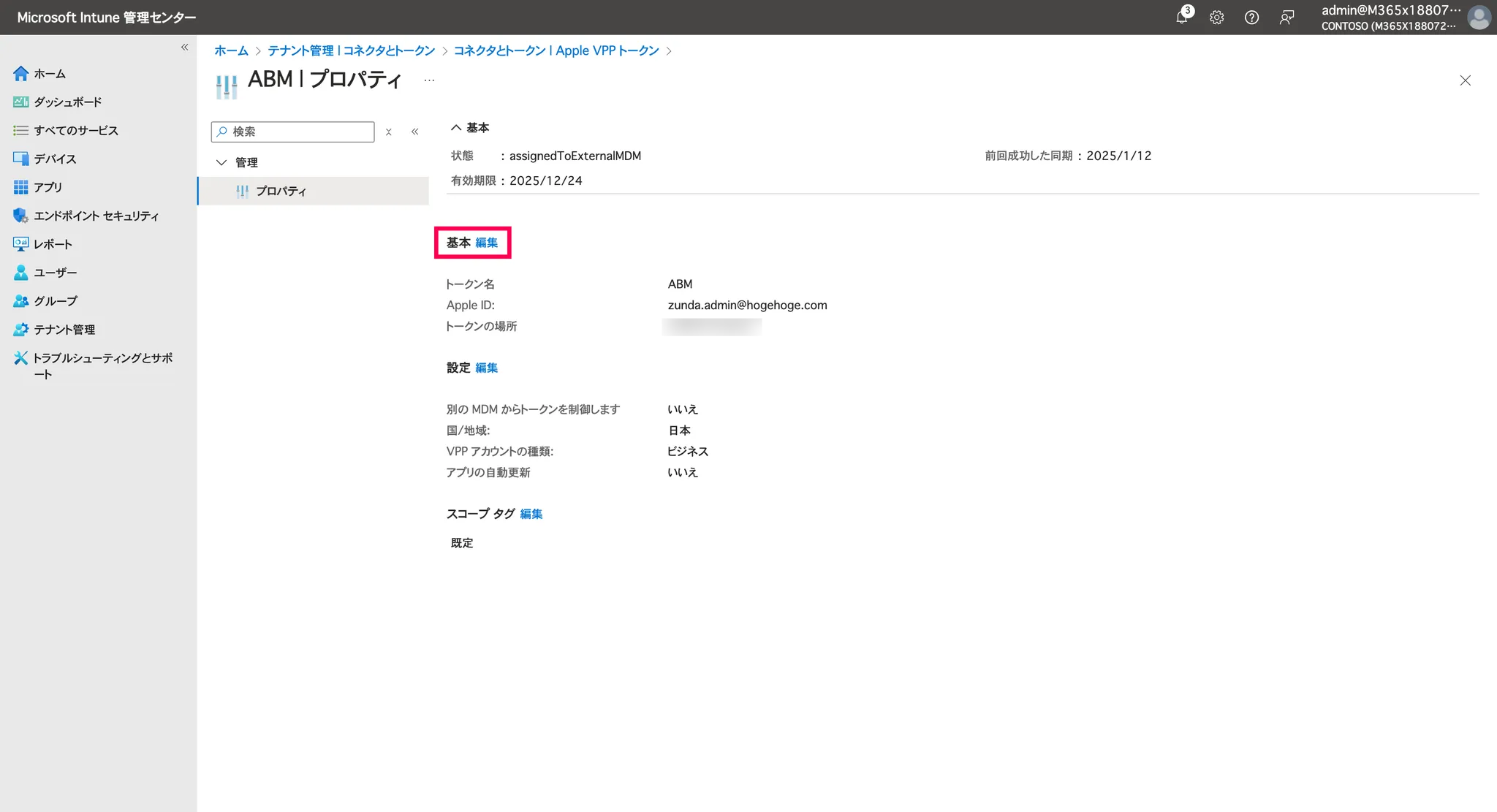
Task: Select the assignedToExternalMDM status value
Action: click(x=575, y=156)
